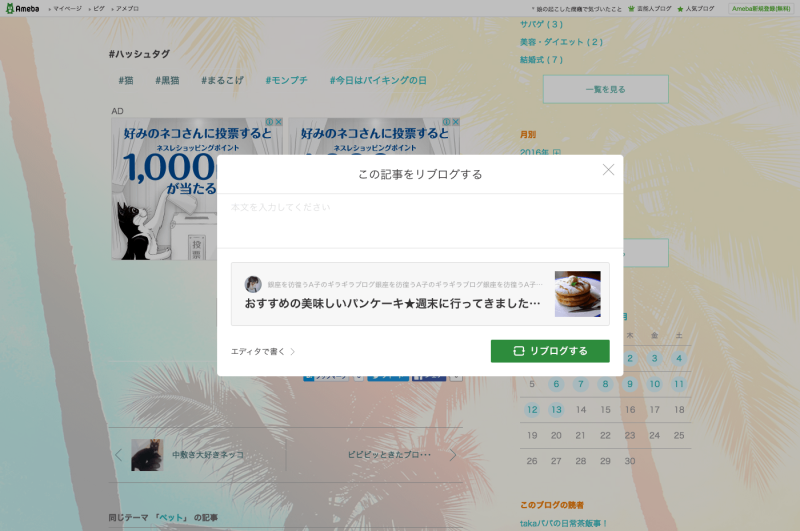Image resolution: width=800 pixels, height=531 pixels.
Task: Select the #モンプチ hashtag
Action: point(286,80)
